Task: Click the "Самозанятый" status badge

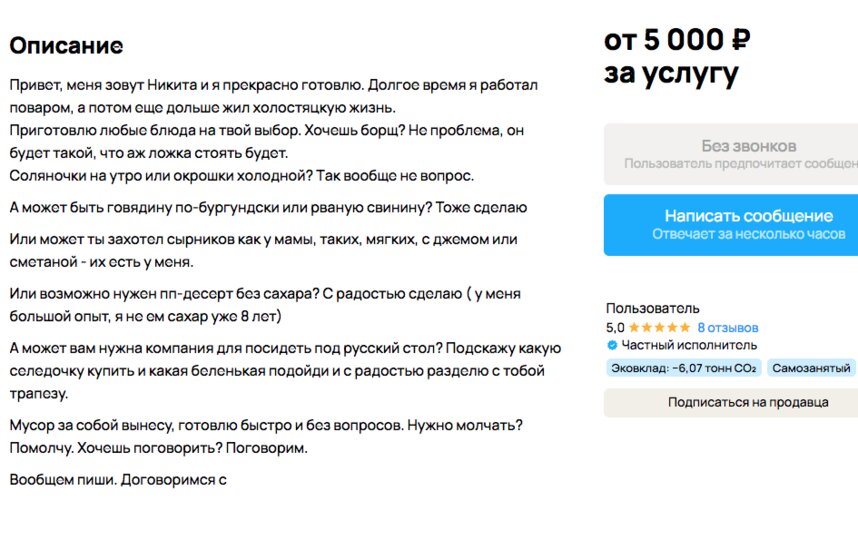Action: point(812,368)
